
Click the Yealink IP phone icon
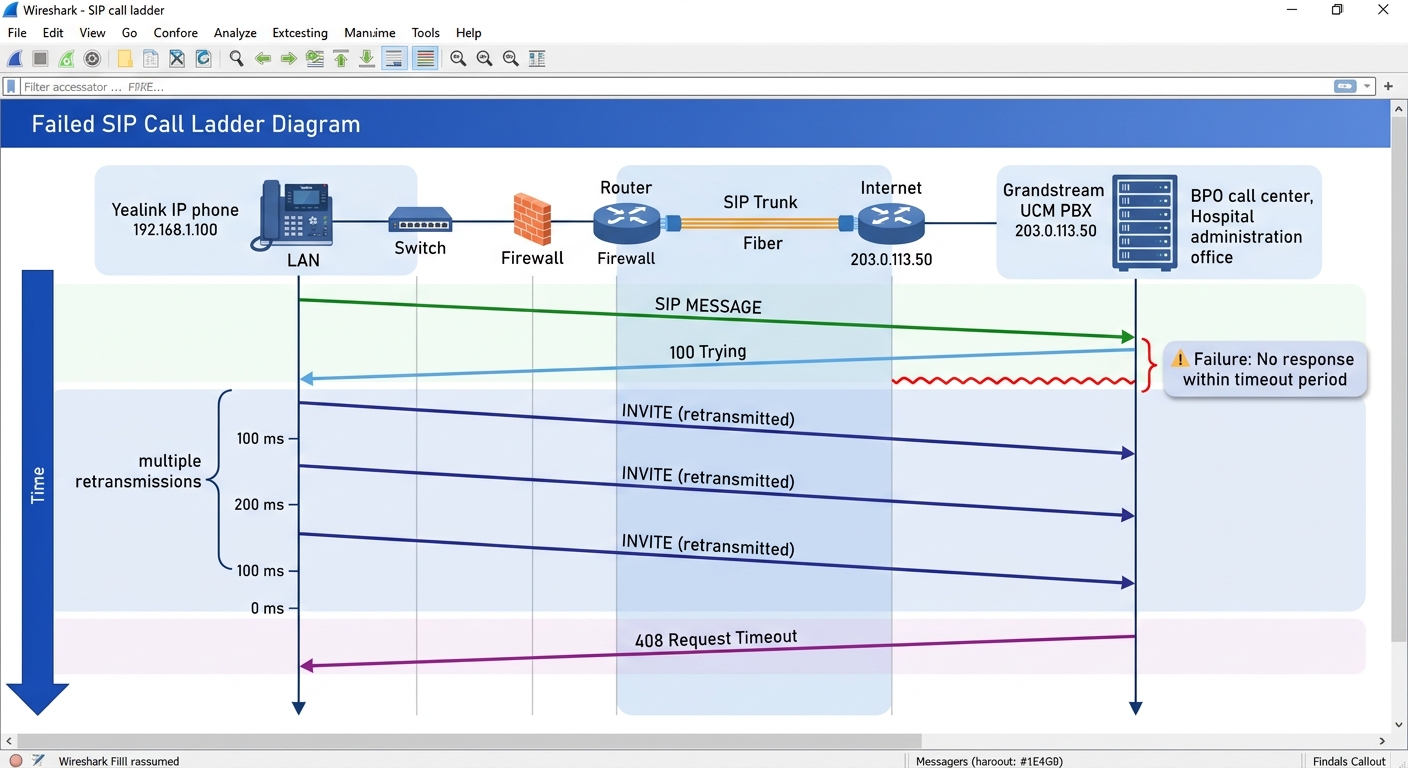(291, 214)
